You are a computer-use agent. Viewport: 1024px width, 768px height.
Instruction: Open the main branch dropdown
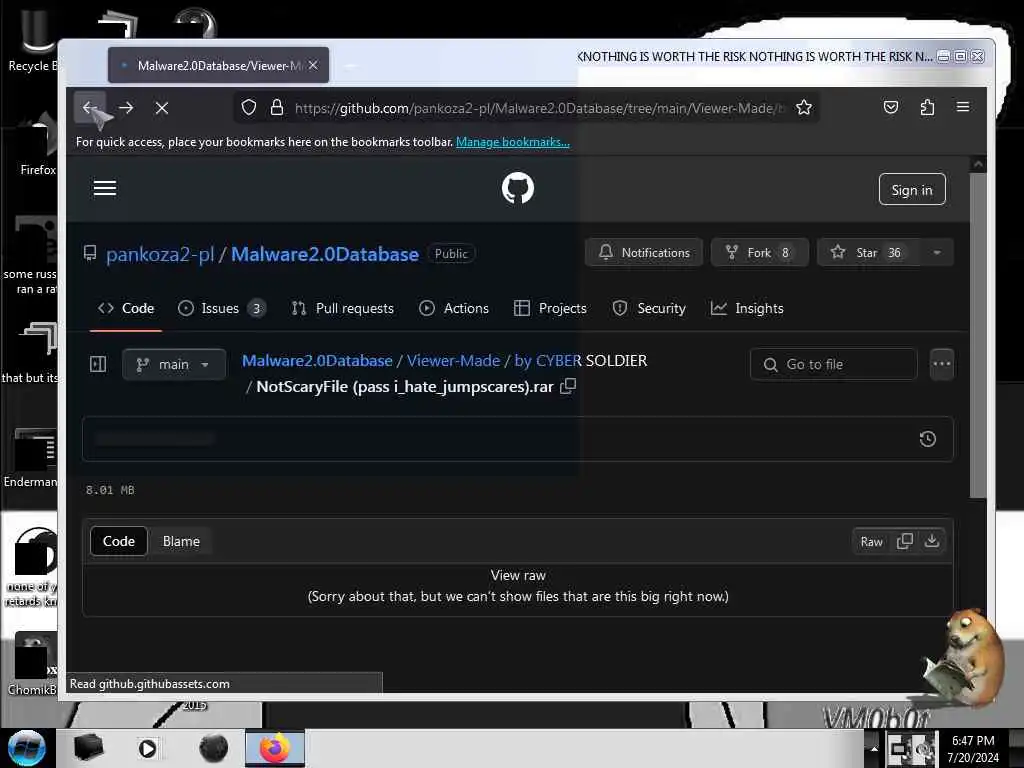pos(174,364)
